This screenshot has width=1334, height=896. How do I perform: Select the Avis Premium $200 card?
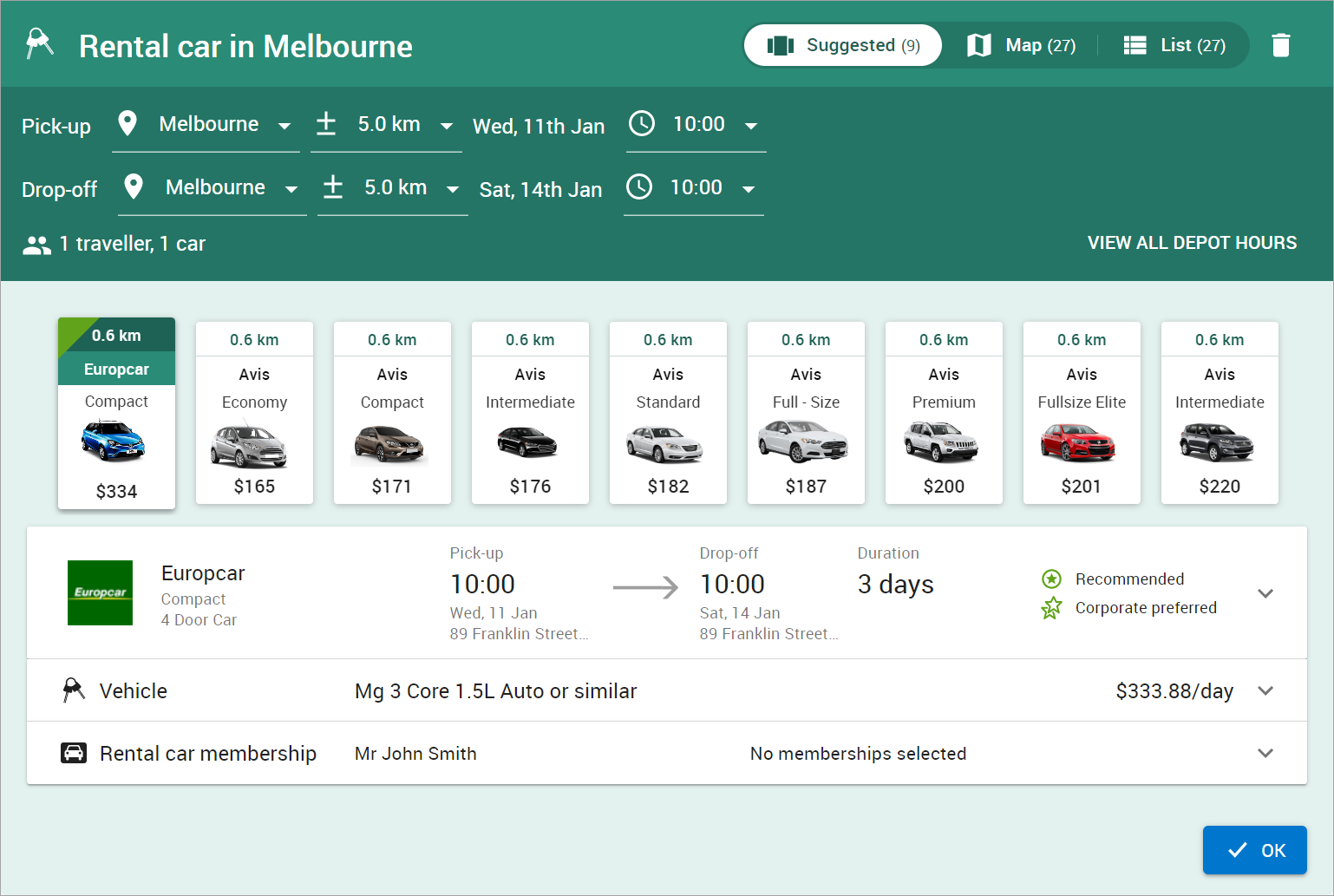coord(944,413)
